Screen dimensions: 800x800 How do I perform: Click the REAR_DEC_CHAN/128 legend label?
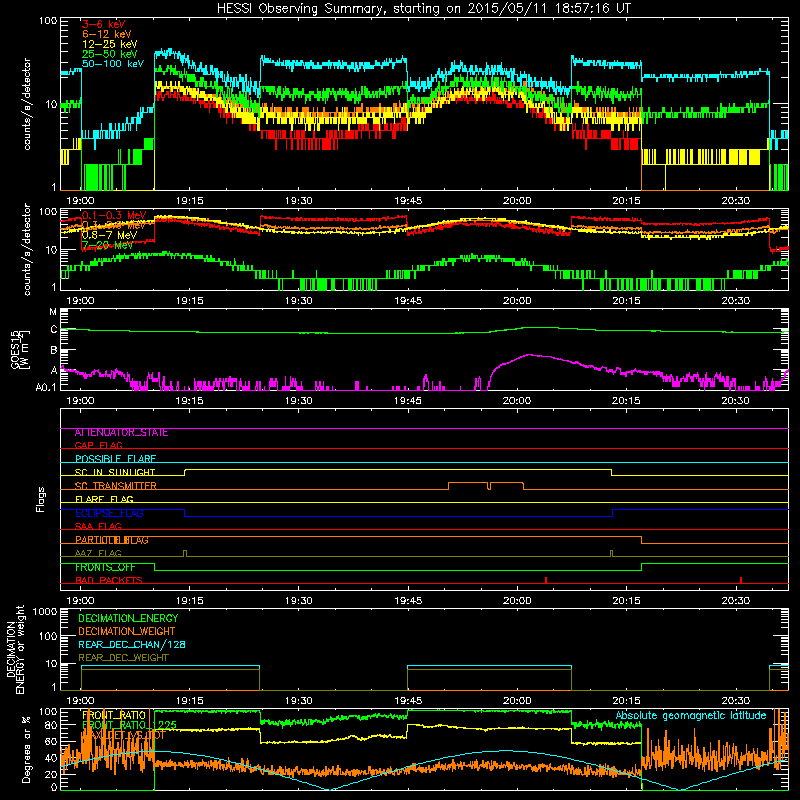coord(132,644)
